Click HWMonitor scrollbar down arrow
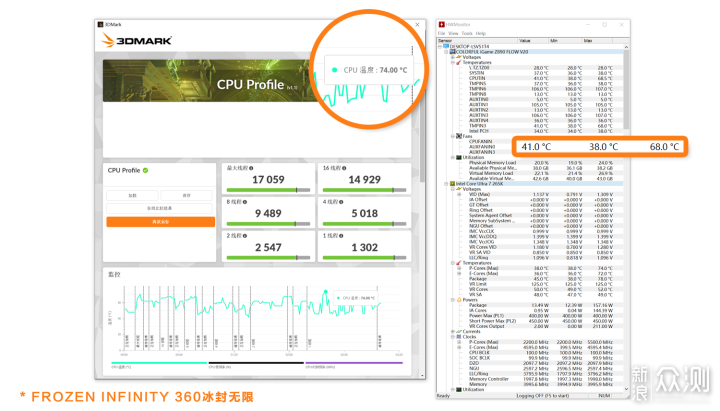The image size is (720, 411). pyautogui.click(x=626, y=389)
